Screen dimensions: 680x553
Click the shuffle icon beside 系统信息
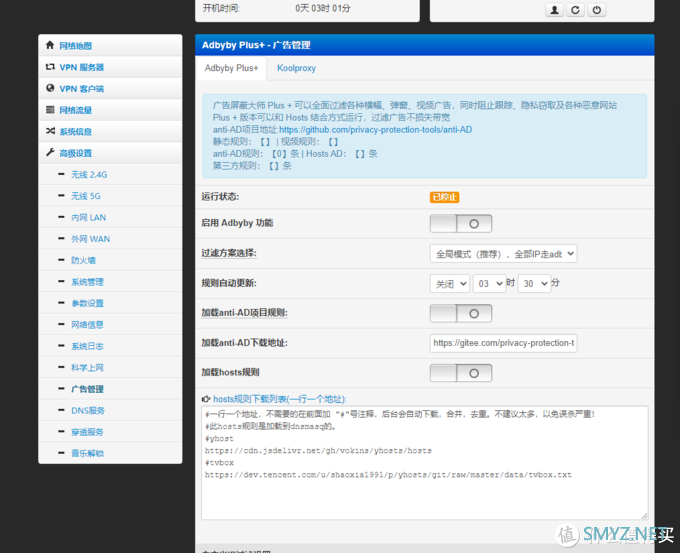click(x=50, y=131)
